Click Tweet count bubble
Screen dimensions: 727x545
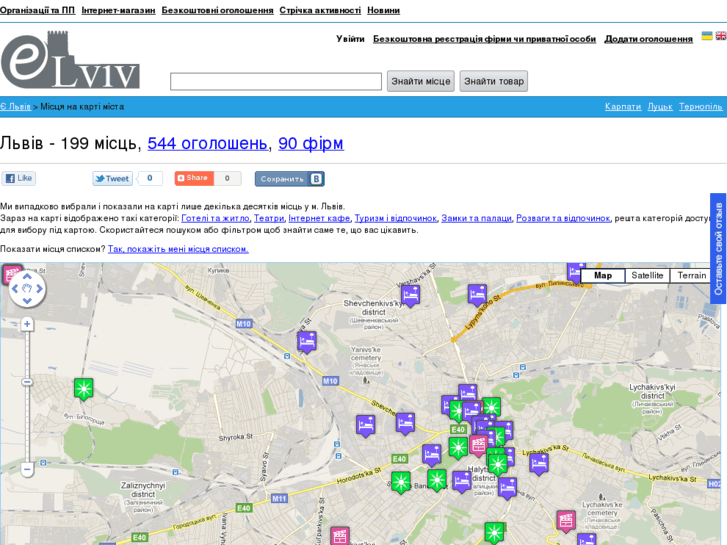pos(150,178)
